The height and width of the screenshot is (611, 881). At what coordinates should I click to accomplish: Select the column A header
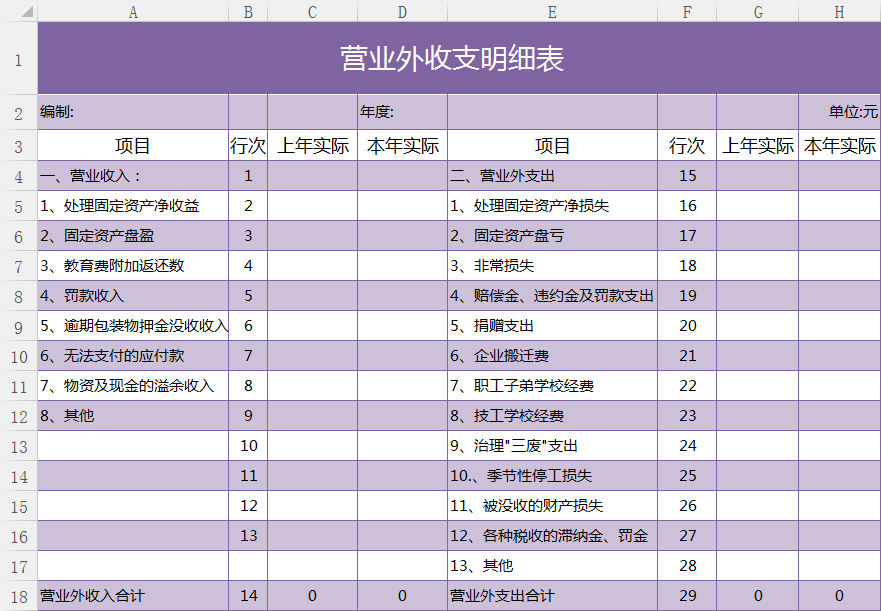coord(133,11)
